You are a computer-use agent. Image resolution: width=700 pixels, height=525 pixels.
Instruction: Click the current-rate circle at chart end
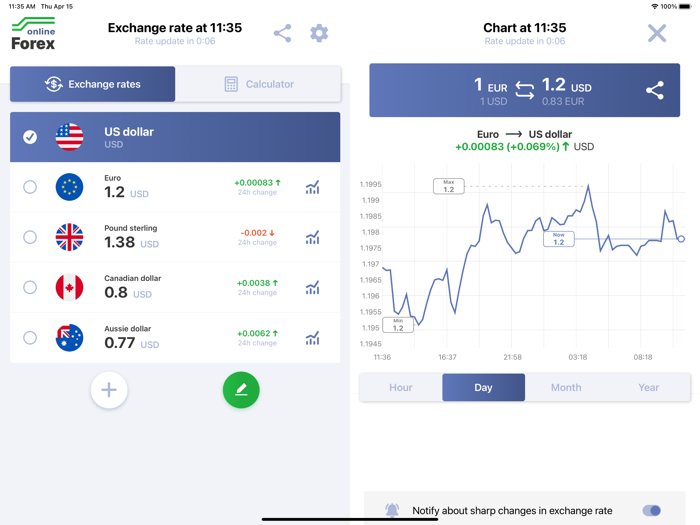pos(681,239)
